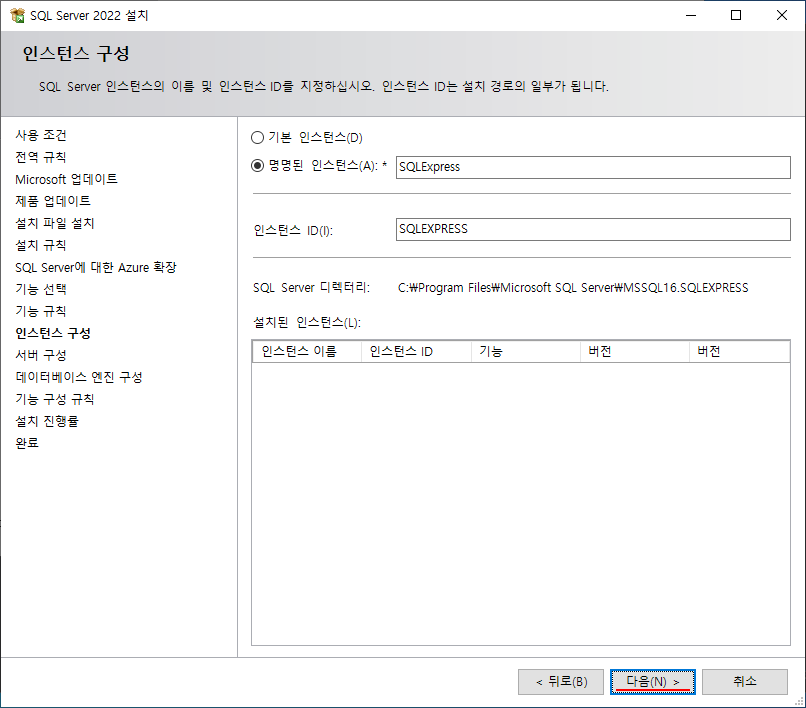Click the named instance field containing SQLExpress

(x=593, y=167)
